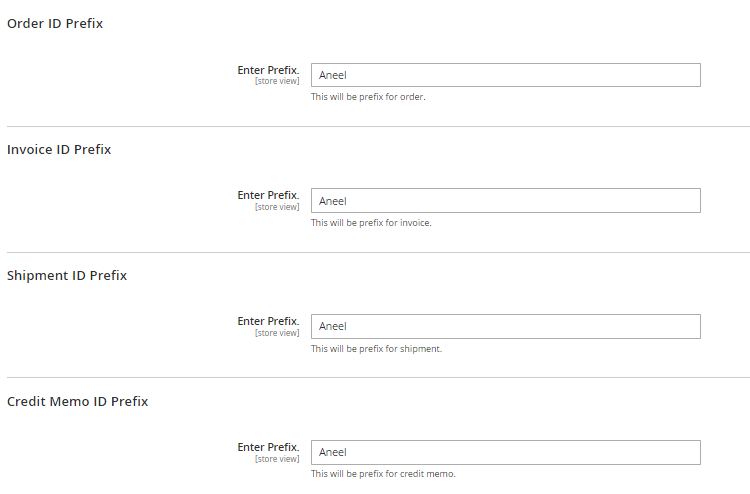Click the store view scope under Order prefix
The image size is (750, 494).
pyautogui.click(x=277, y=81)
